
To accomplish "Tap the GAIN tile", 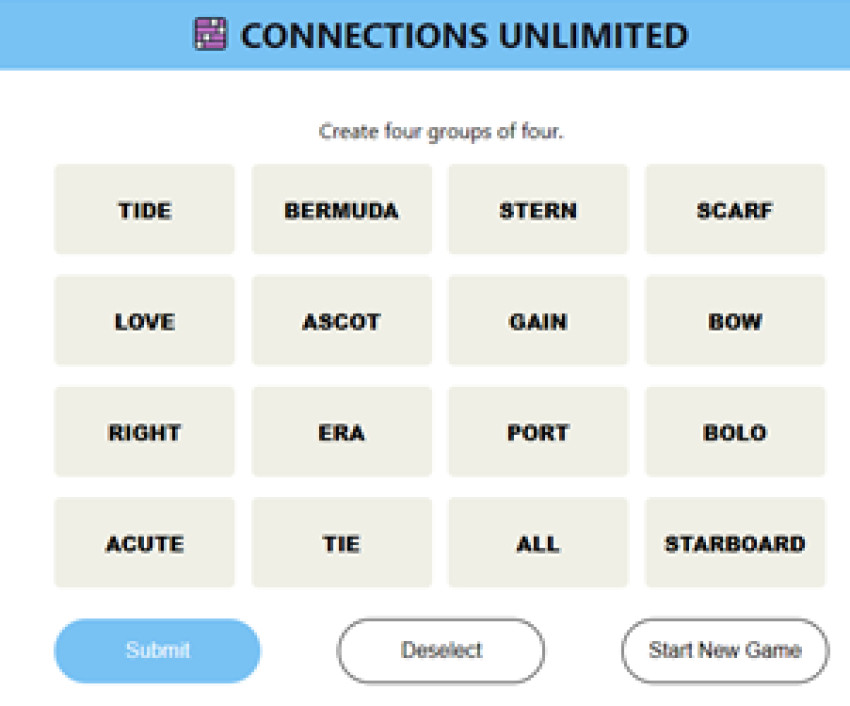I will pos(538,321).
